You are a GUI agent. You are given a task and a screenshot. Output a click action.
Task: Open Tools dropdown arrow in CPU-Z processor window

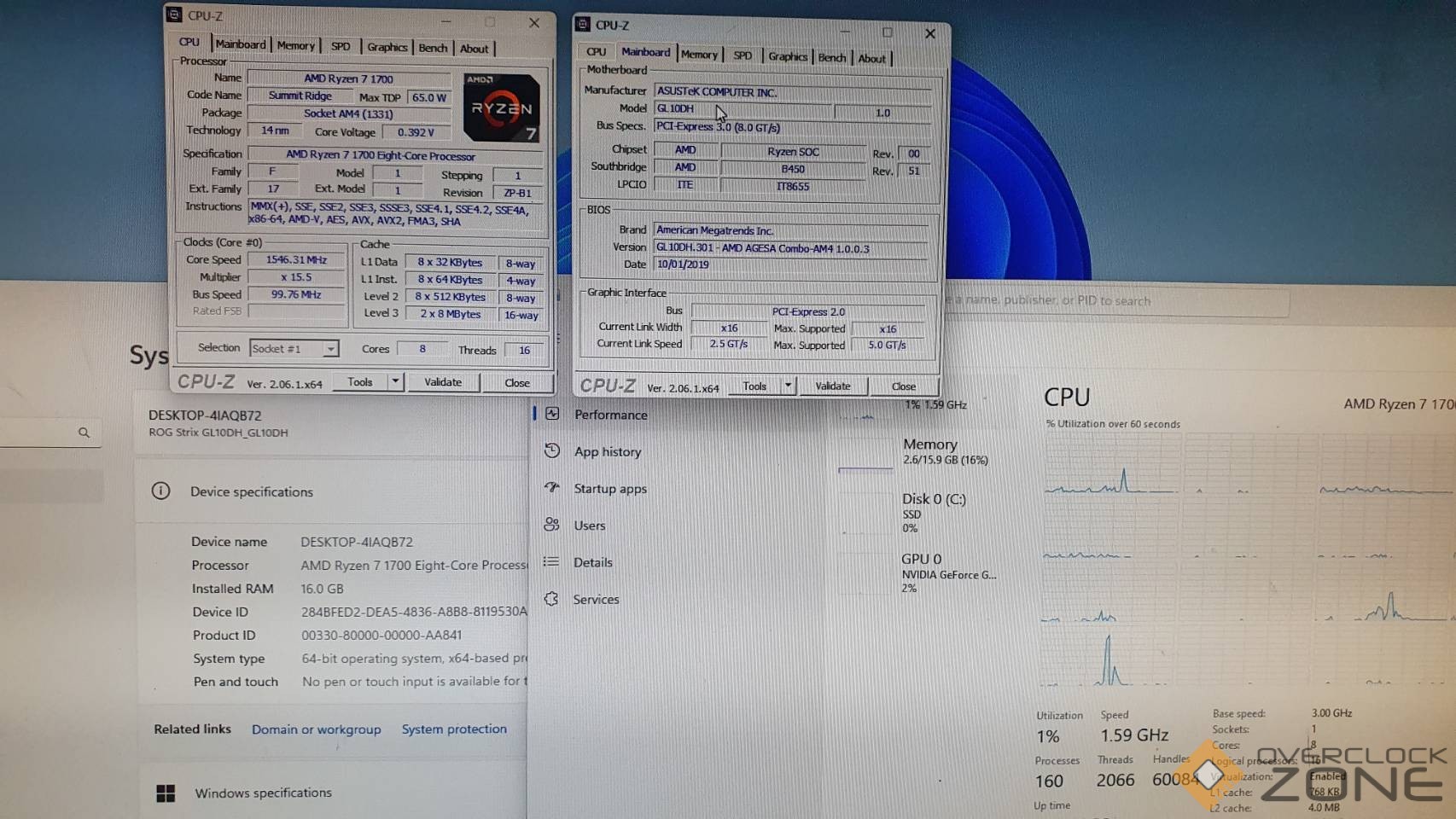click(x=395, y=381)
